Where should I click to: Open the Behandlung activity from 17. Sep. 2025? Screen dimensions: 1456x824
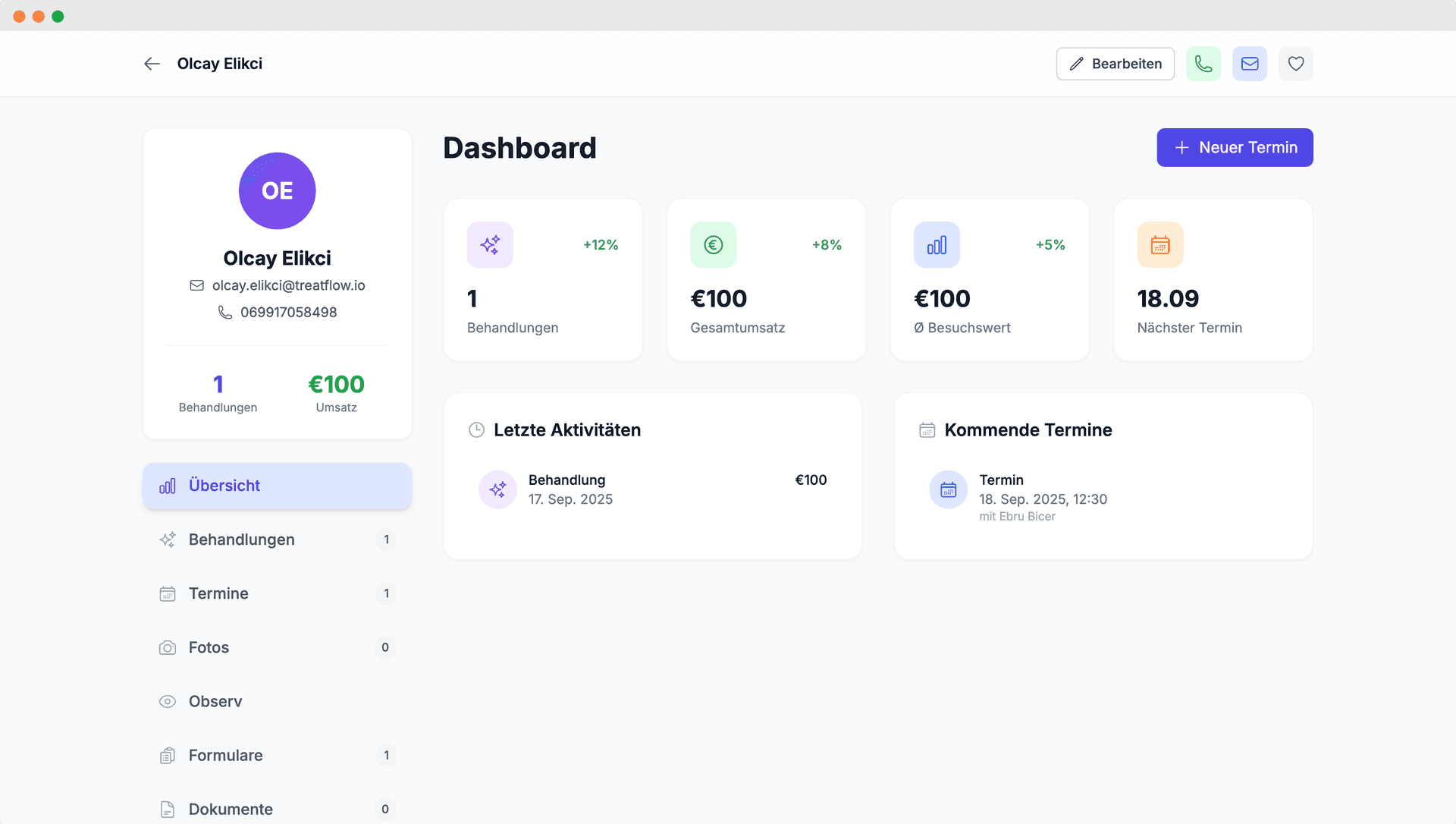[x=652, y=489]
